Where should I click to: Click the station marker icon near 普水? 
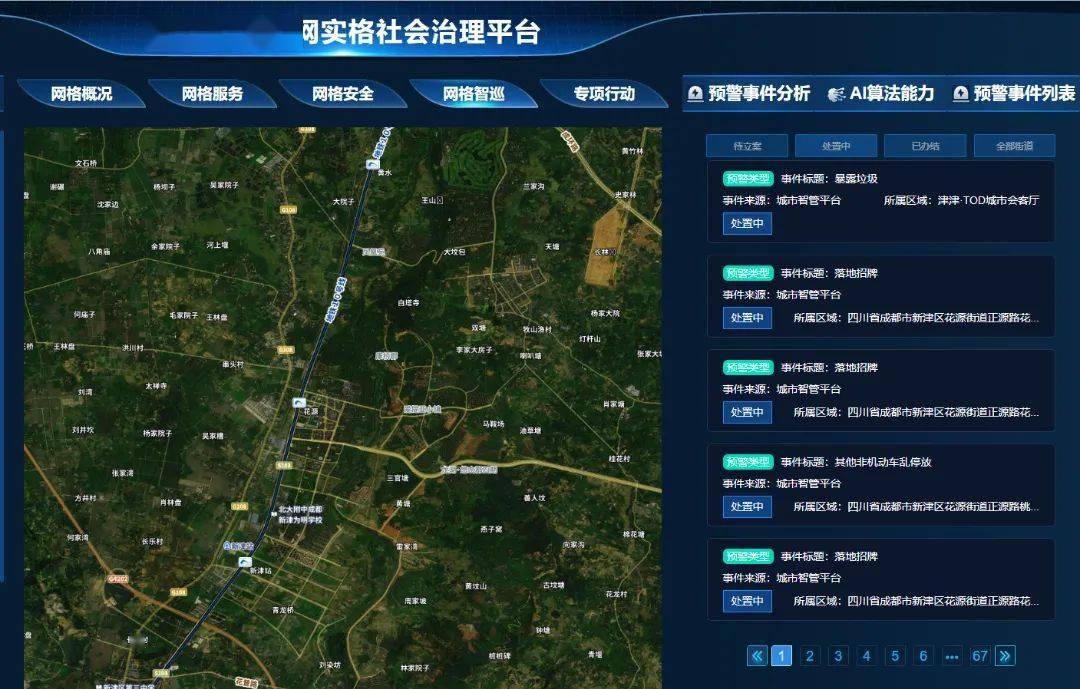pyautogui.click(x=373, y=163)
